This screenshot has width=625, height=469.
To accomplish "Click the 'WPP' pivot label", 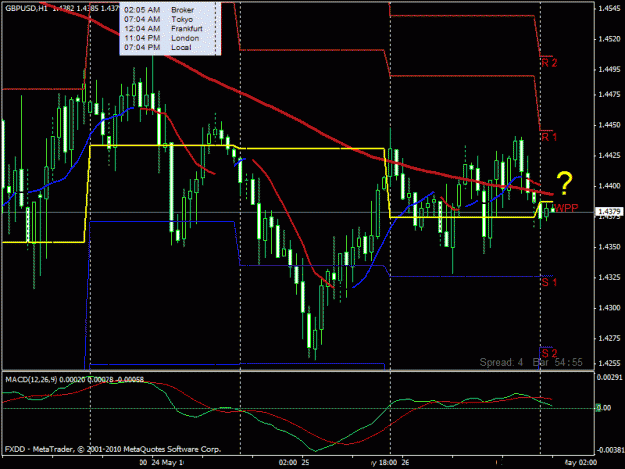I will pyautogui.click(x=566, y=208).
